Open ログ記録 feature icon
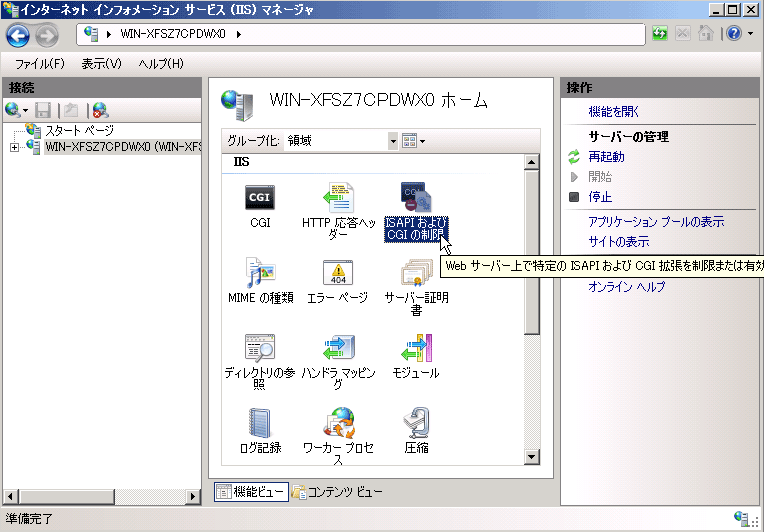The height and width of the screenshot is (532, 764). 260,424
